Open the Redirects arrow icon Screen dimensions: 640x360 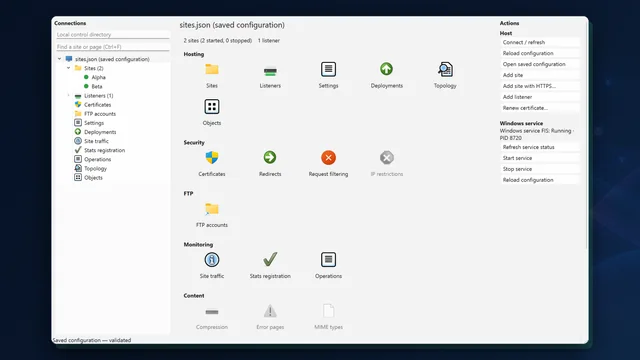click(270, 157)
